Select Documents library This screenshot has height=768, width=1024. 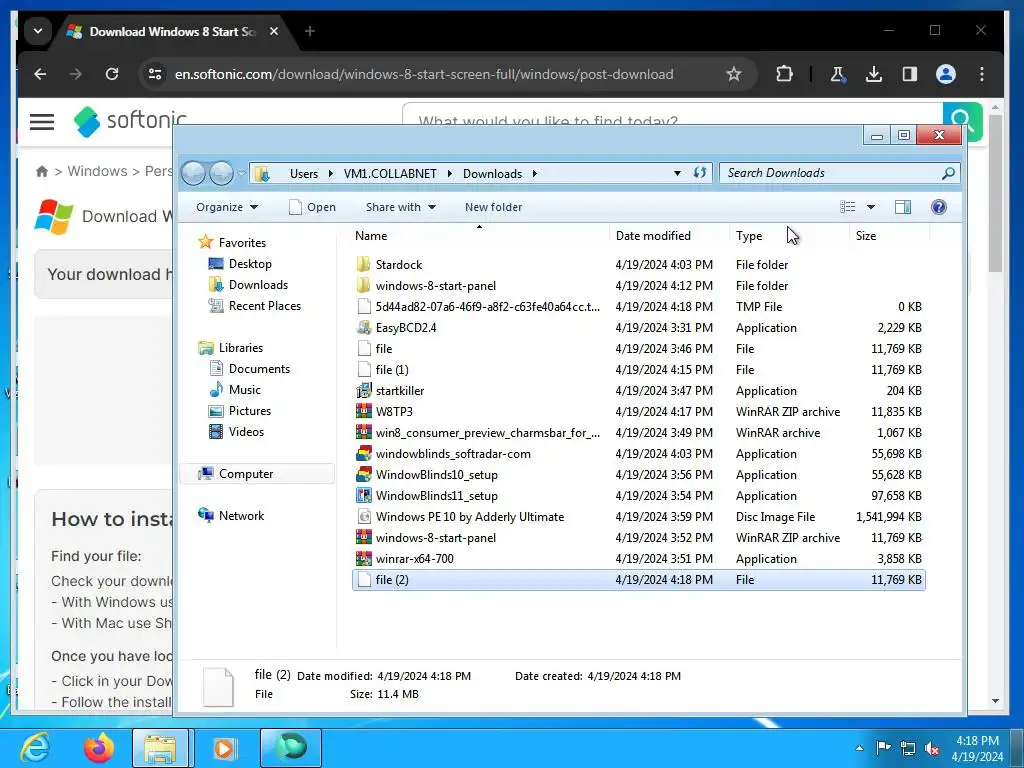249,369
